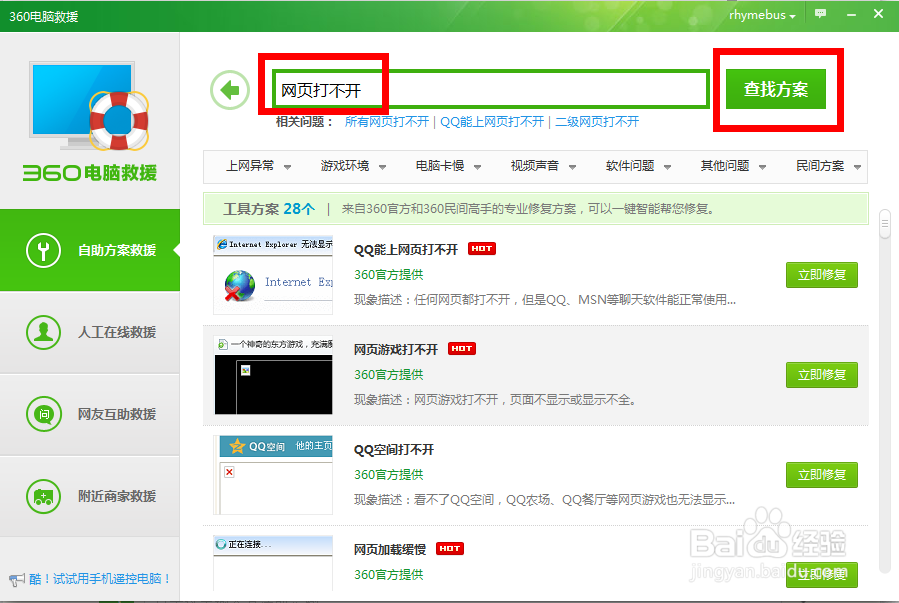Open the QQ空间打不开 preview thumbnail
The image size is (899, 603).
click(272, 475)
